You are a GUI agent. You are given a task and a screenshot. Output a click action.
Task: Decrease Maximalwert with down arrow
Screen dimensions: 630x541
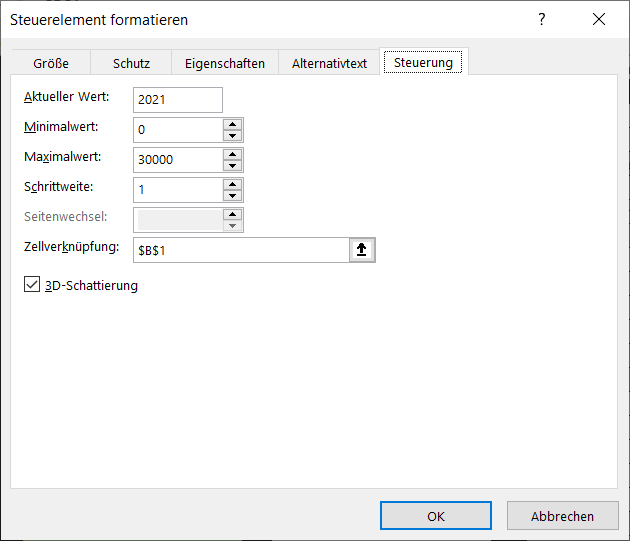(x=232, y=165)
